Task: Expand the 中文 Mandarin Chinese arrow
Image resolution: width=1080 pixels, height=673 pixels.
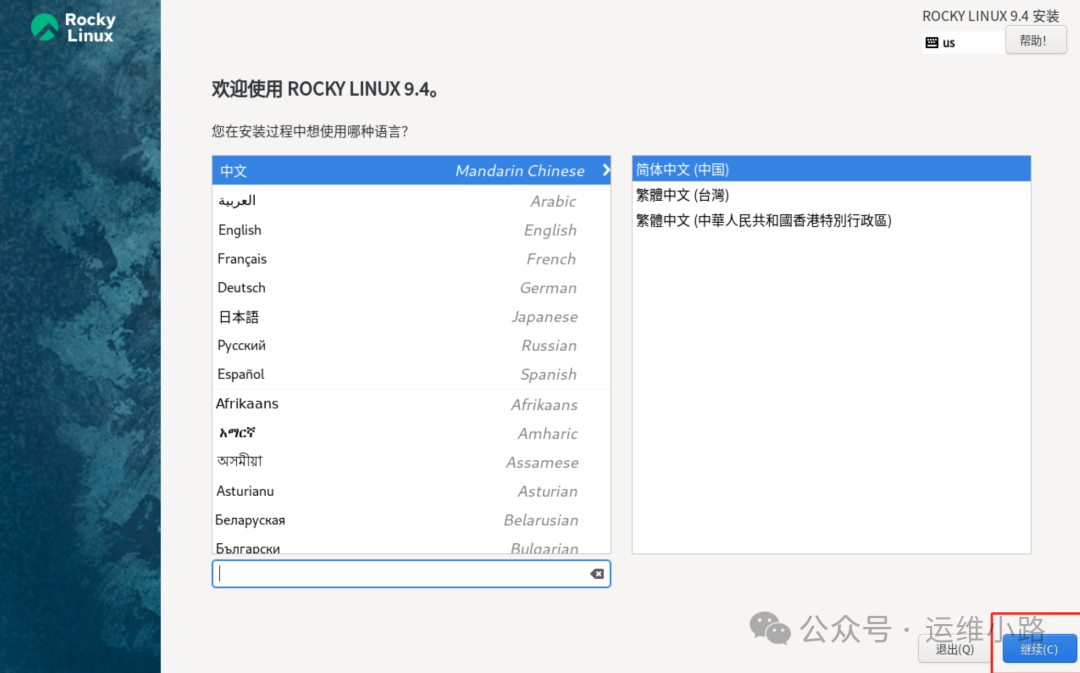Action: tap(605, 170)
